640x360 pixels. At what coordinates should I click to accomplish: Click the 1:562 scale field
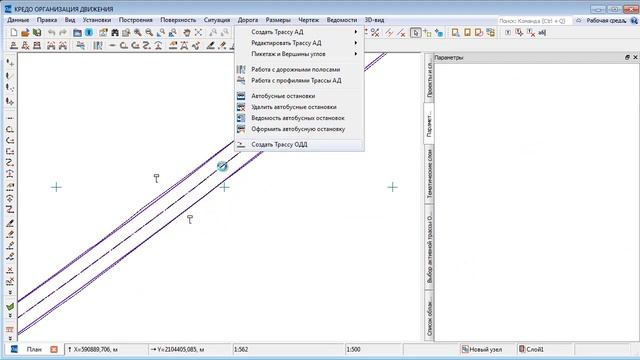click(289, 349)
